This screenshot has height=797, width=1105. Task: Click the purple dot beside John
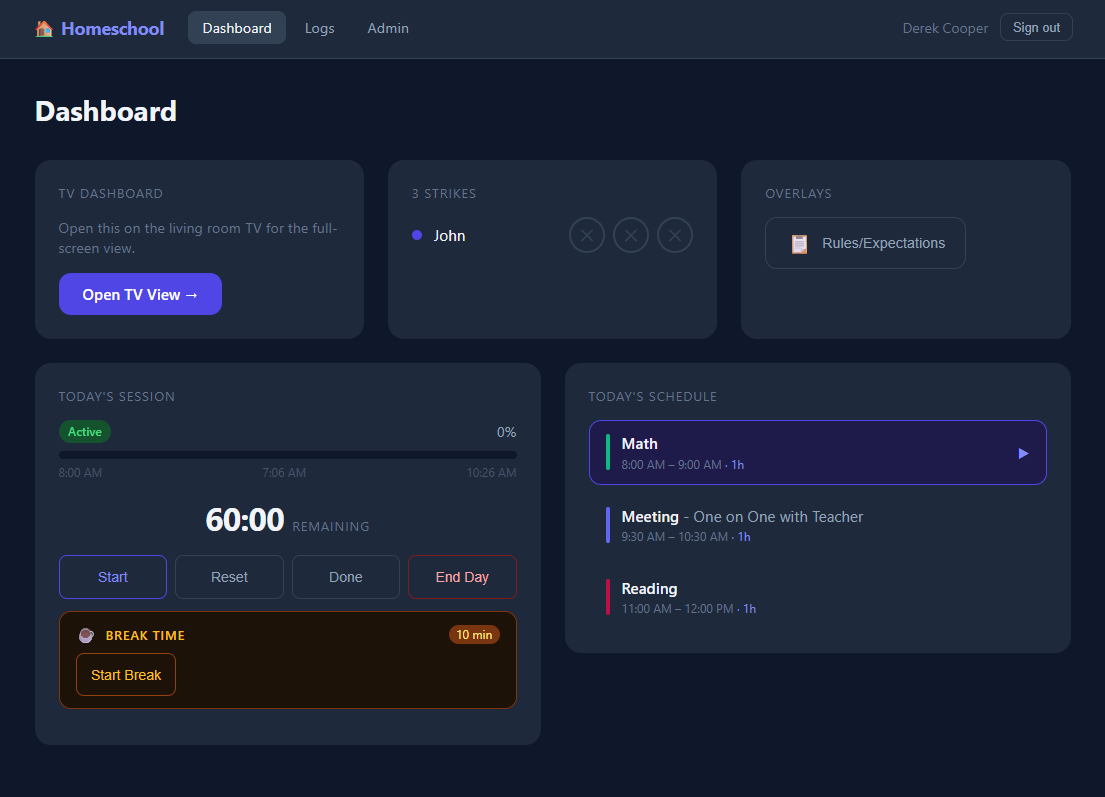[417, 236]
